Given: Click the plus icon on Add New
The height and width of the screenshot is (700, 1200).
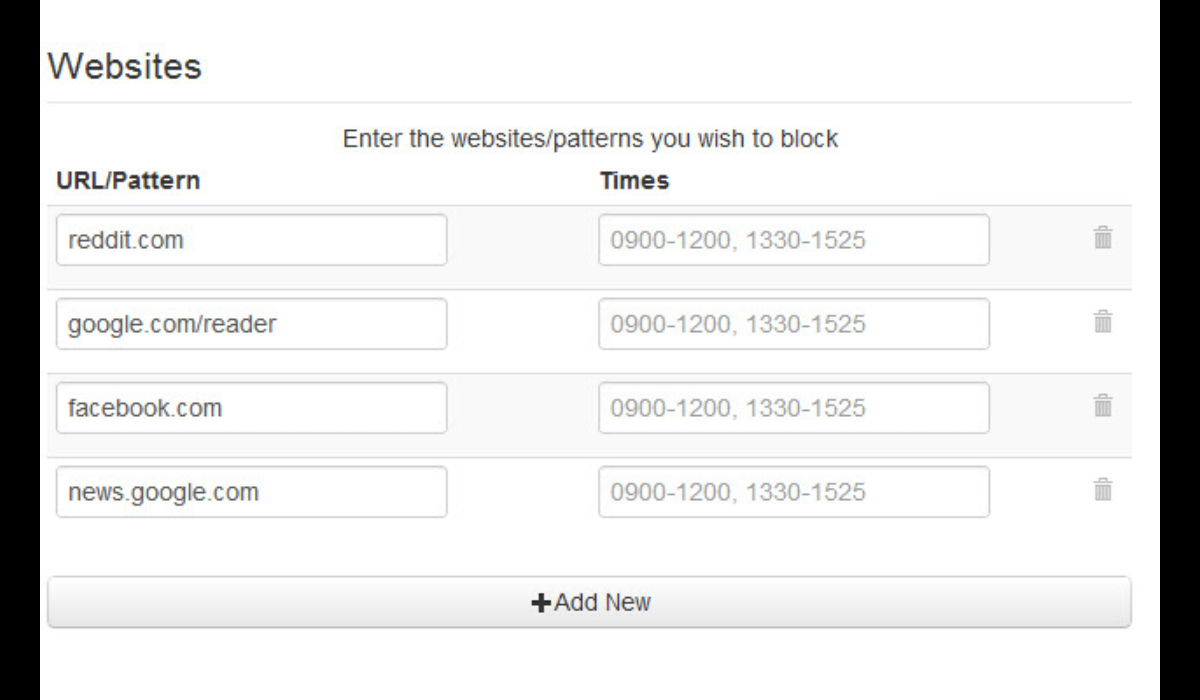Looking at the screenshot, I should [541, 603].
